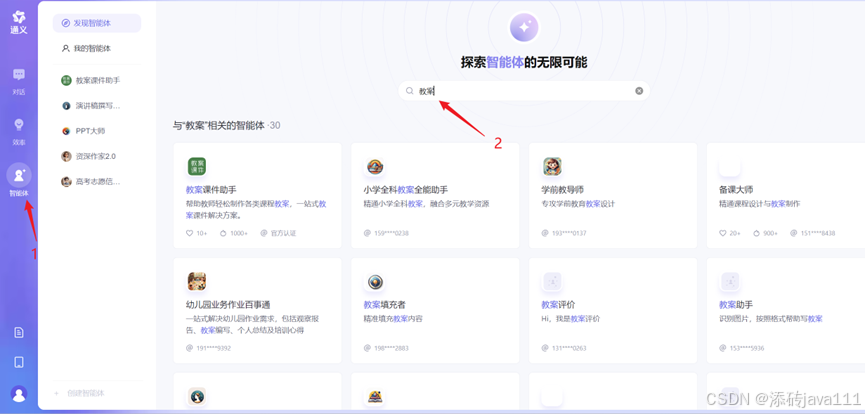Click the 教案填充者 round icon
Screen dimensions: 865x414
pos(375,282)
